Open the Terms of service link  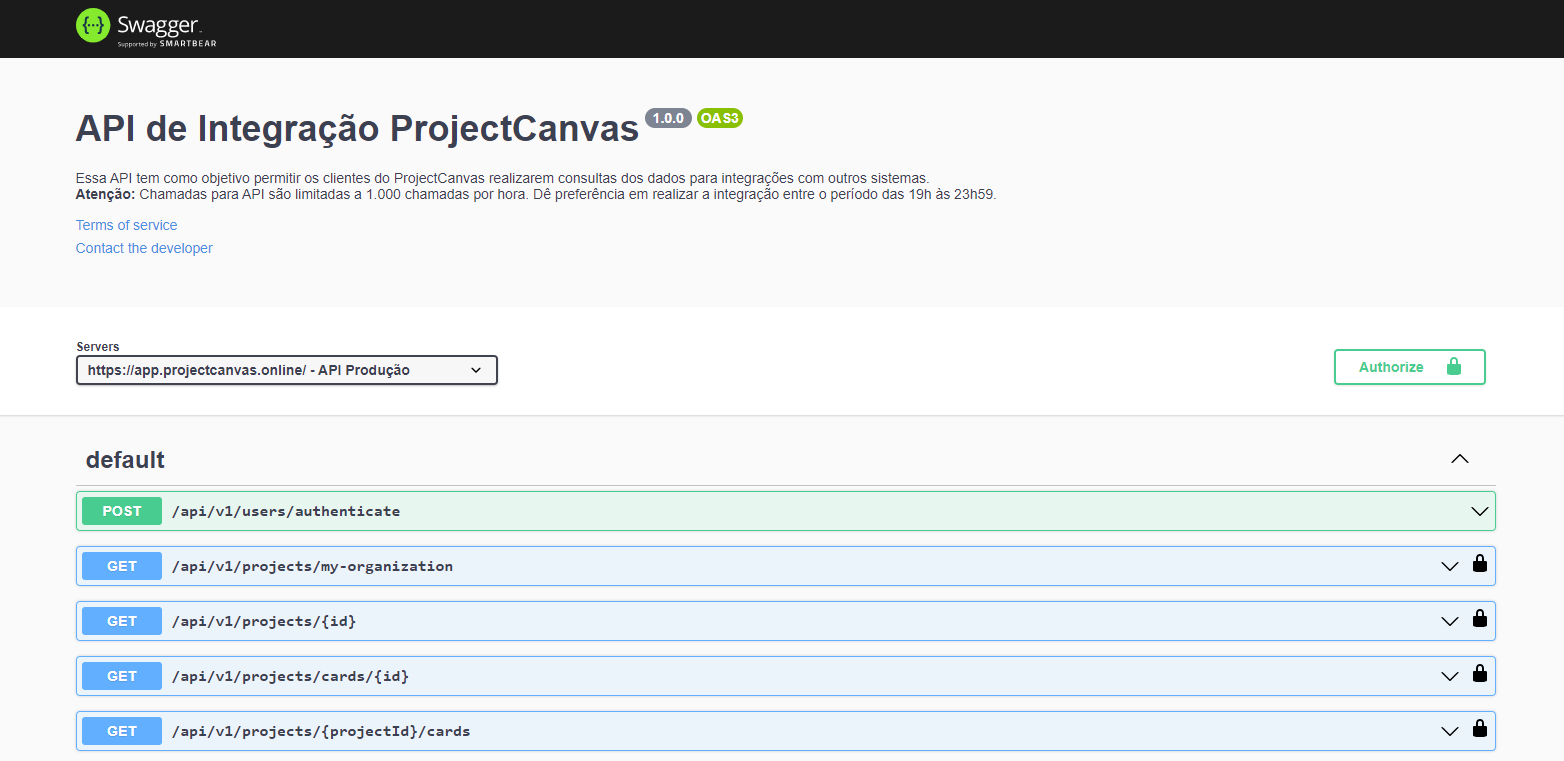pos(126,225)
